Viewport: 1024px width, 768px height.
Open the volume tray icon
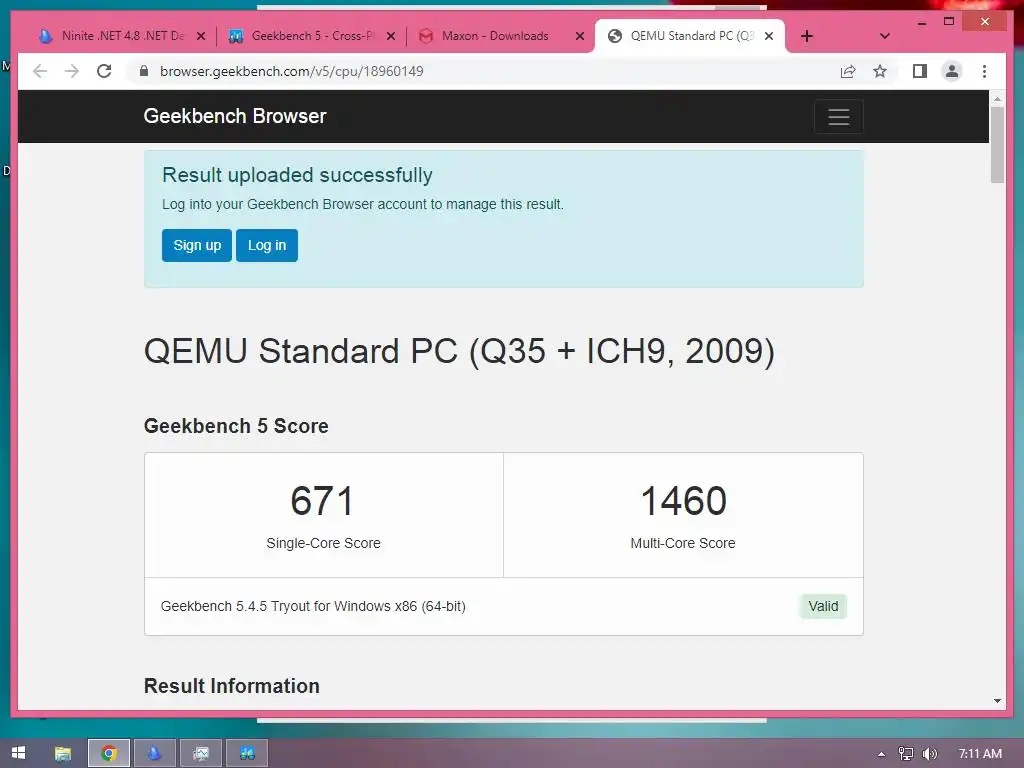(929, 754)
